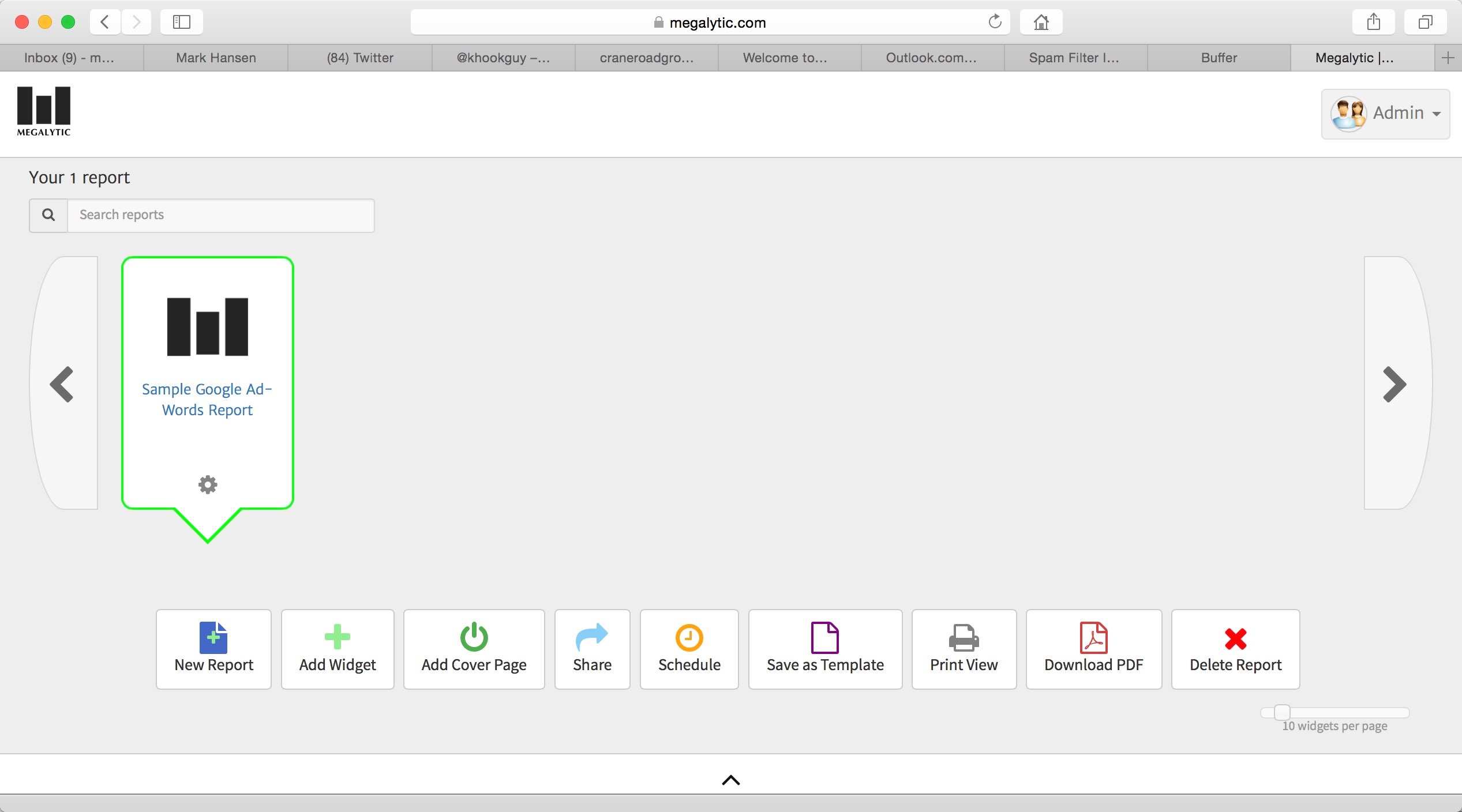
Task: Click the Megalytic logo in header
Action: tap(44, 111)
